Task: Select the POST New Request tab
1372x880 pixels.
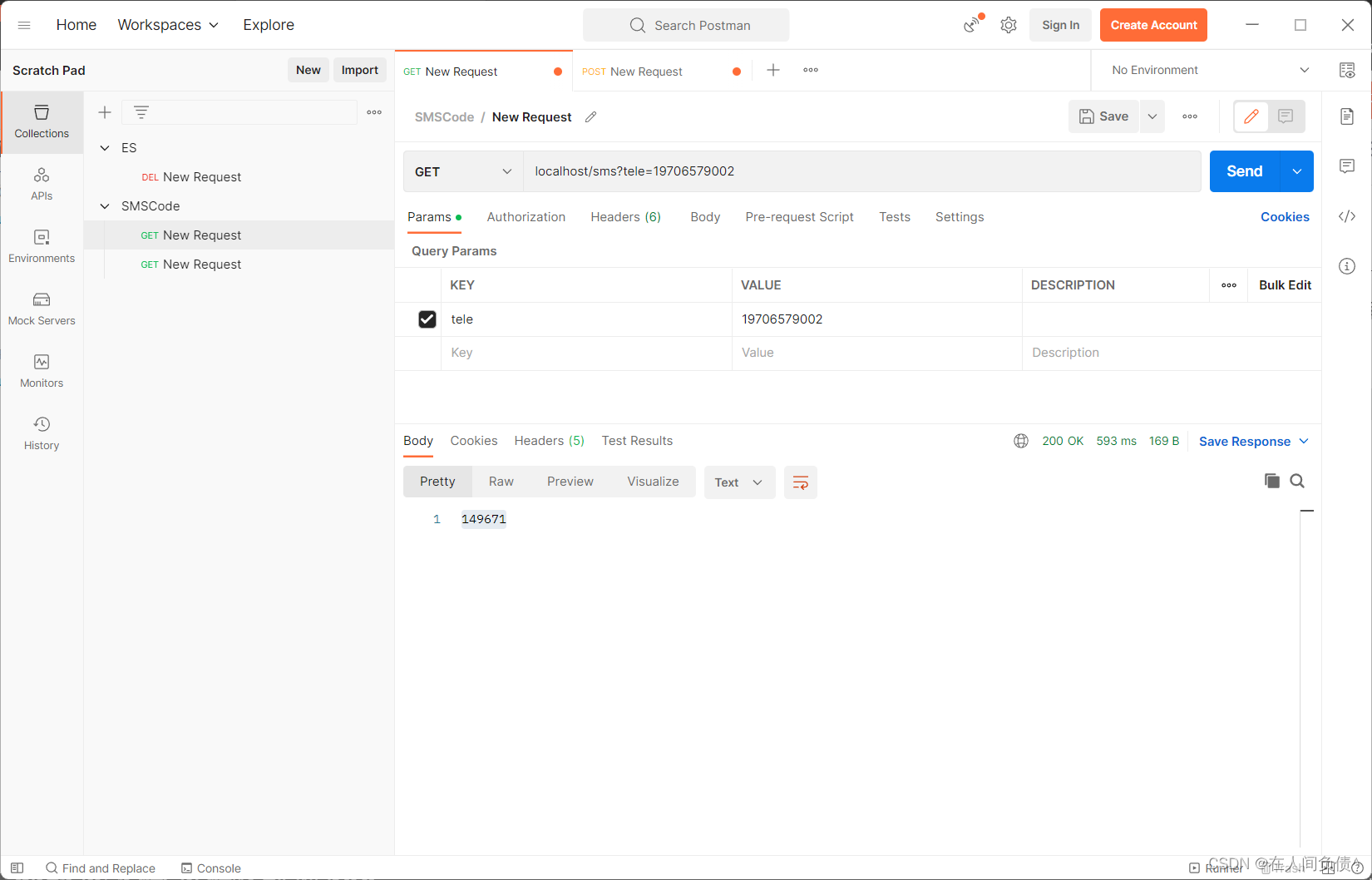Action: tap(660, 72)
